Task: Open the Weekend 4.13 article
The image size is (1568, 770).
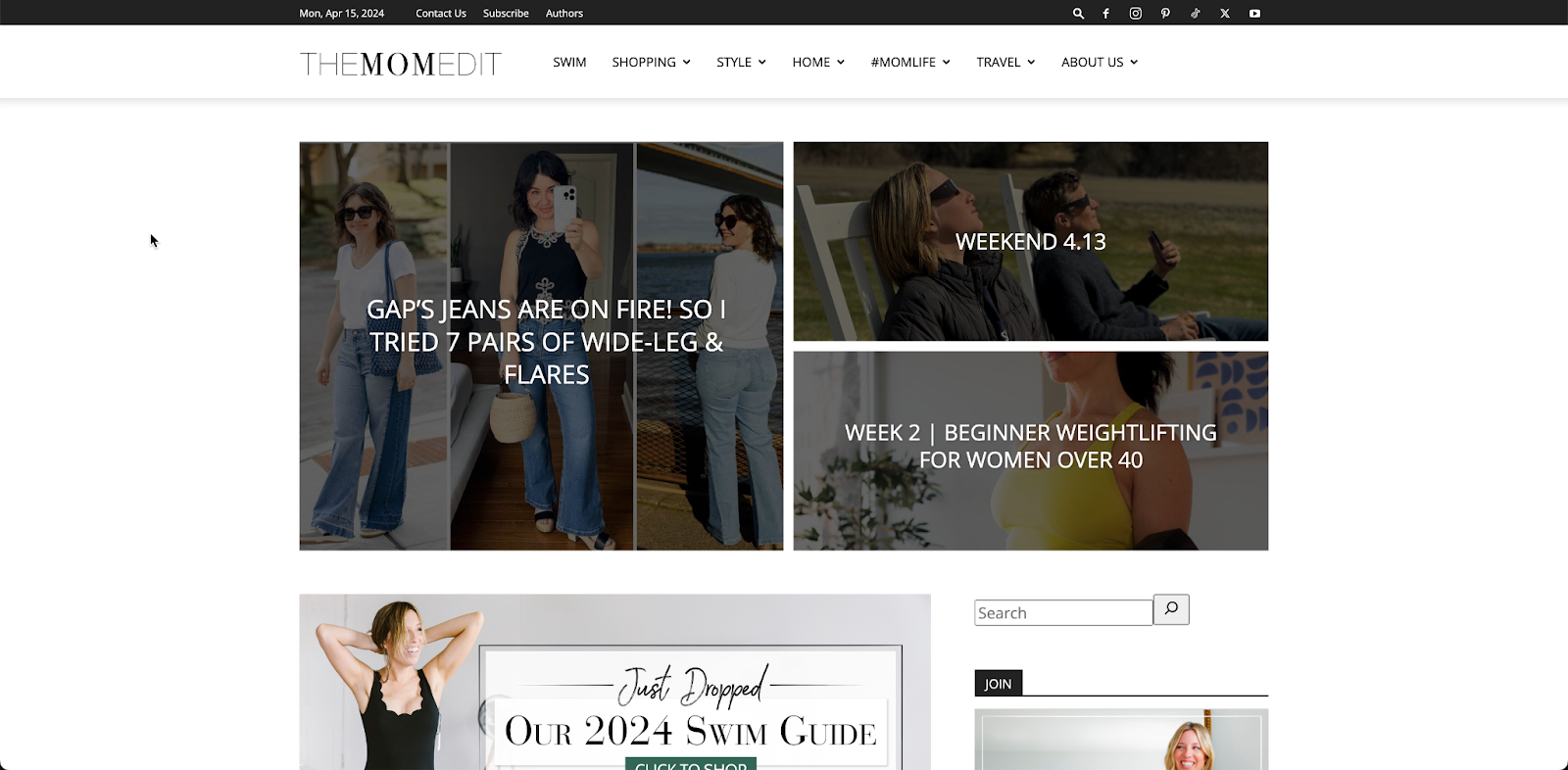Action: (1031, 241)
